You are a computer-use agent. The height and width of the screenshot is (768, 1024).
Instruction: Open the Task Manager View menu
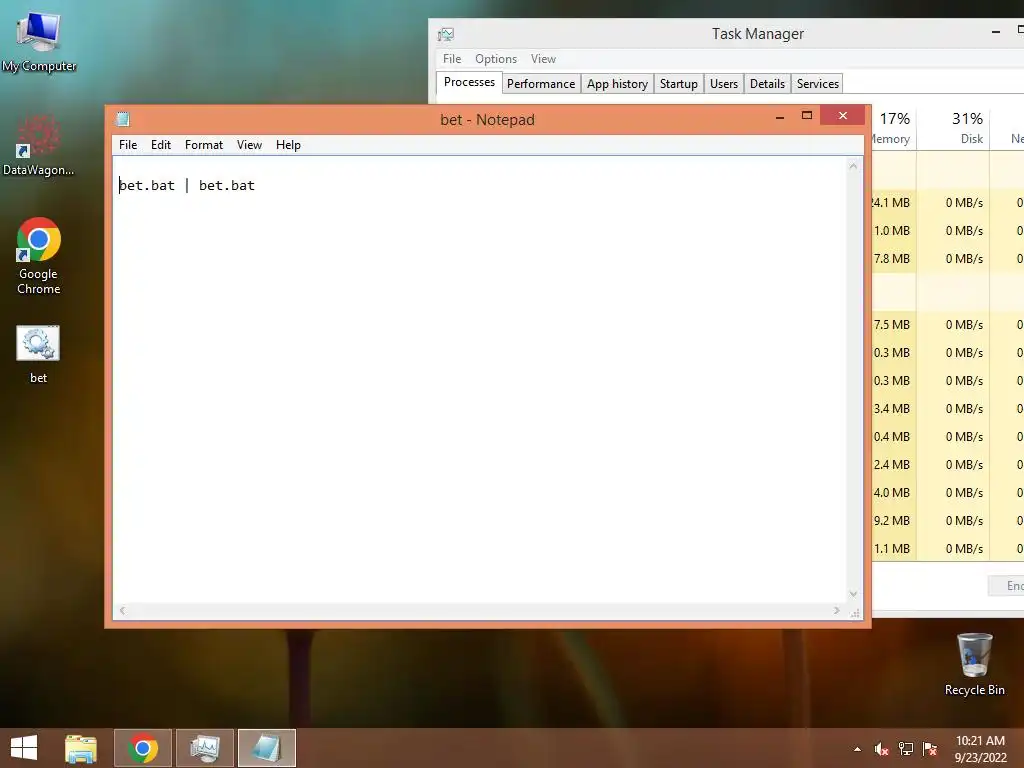543,59
